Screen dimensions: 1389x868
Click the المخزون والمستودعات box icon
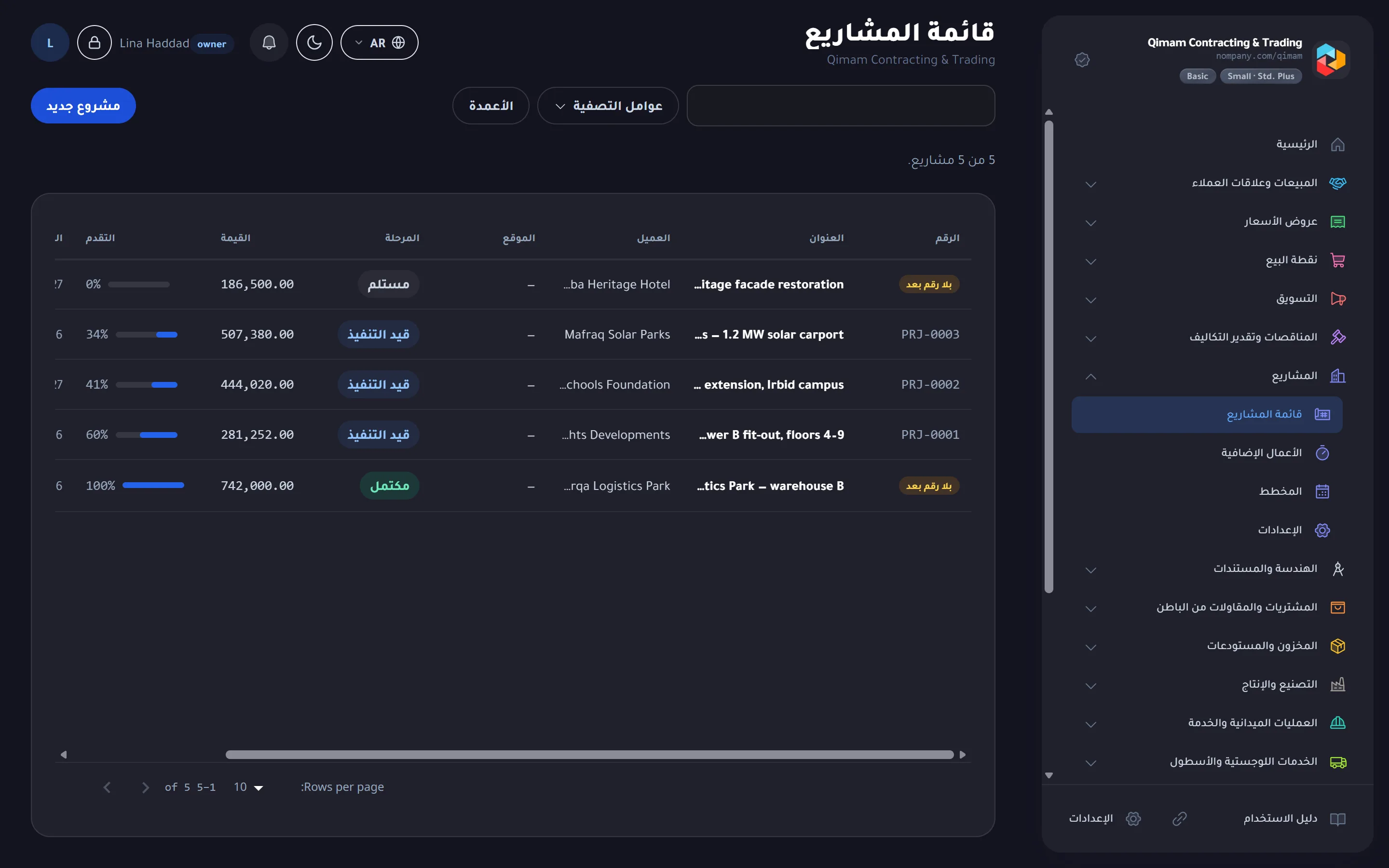coord(1337,646)
